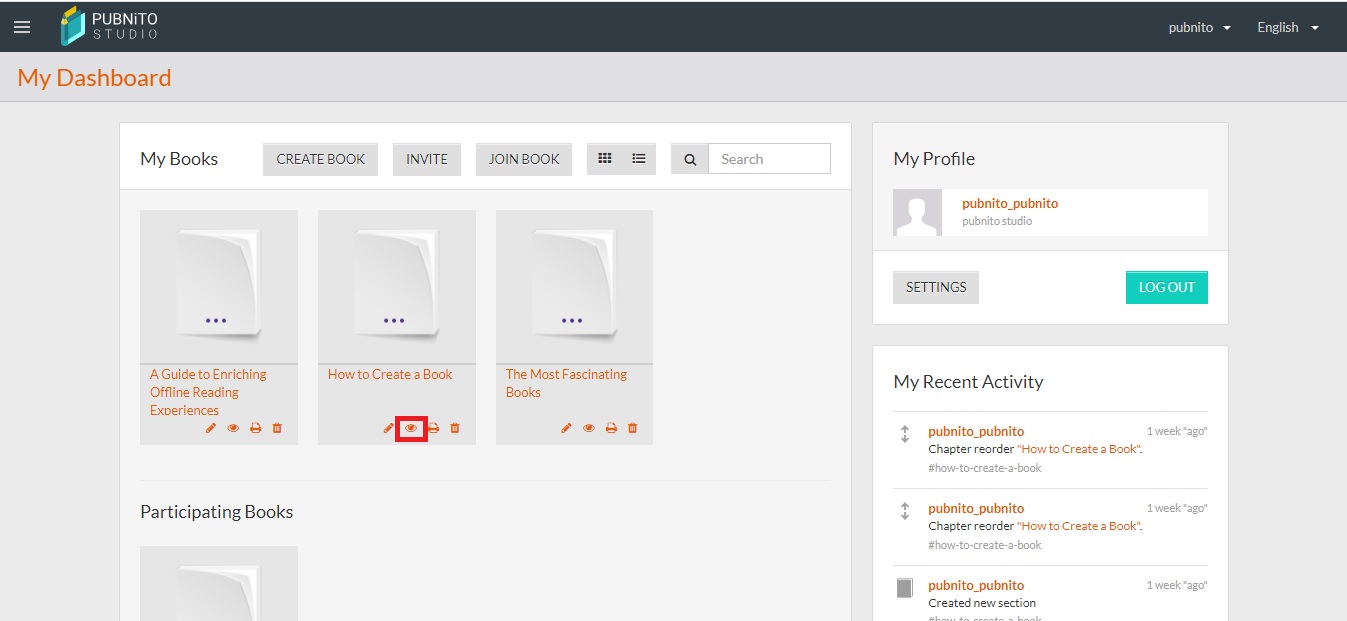Click inside the Search books field
1347x621 pixels.
point(769,159)
